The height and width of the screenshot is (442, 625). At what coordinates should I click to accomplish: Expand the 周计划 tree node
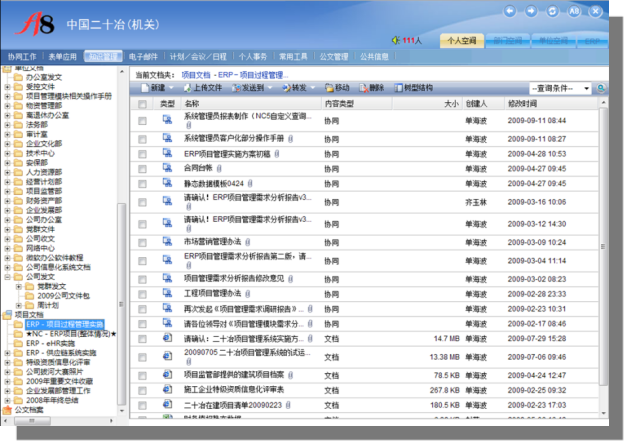[18, 305]
